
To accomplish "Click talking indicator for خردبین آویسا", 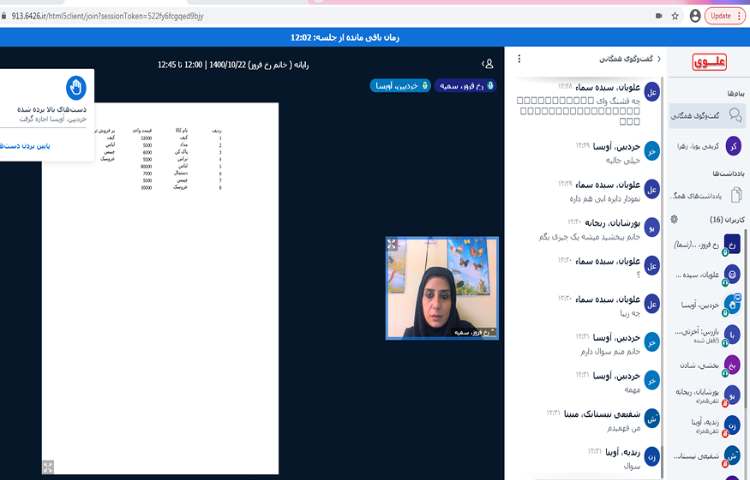I will point(400,86).
